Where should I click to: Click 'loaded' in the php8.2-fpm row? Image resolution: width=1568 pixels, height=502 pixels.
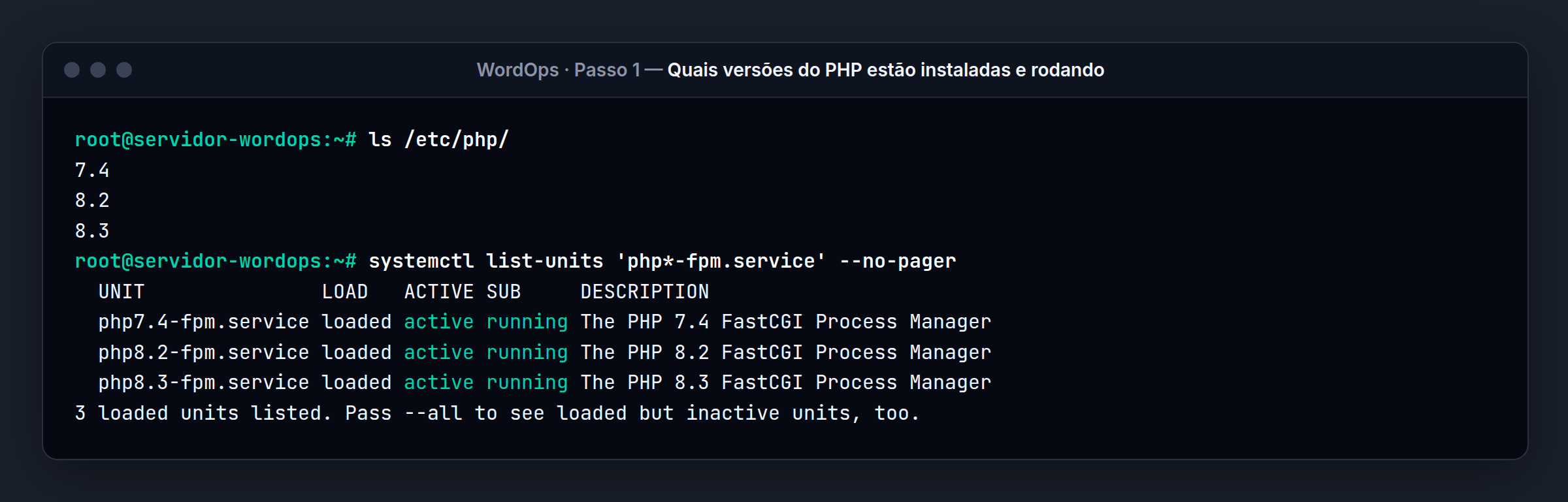point(357,353)
